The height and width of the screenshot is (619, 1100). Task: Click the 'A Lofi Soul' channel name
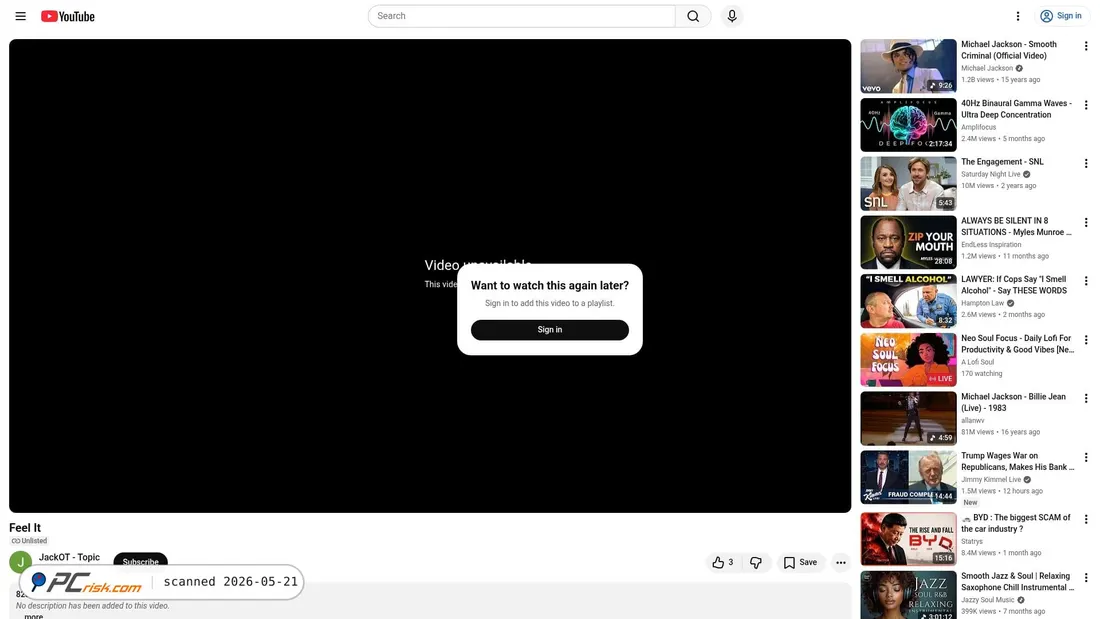pos(977,362)
